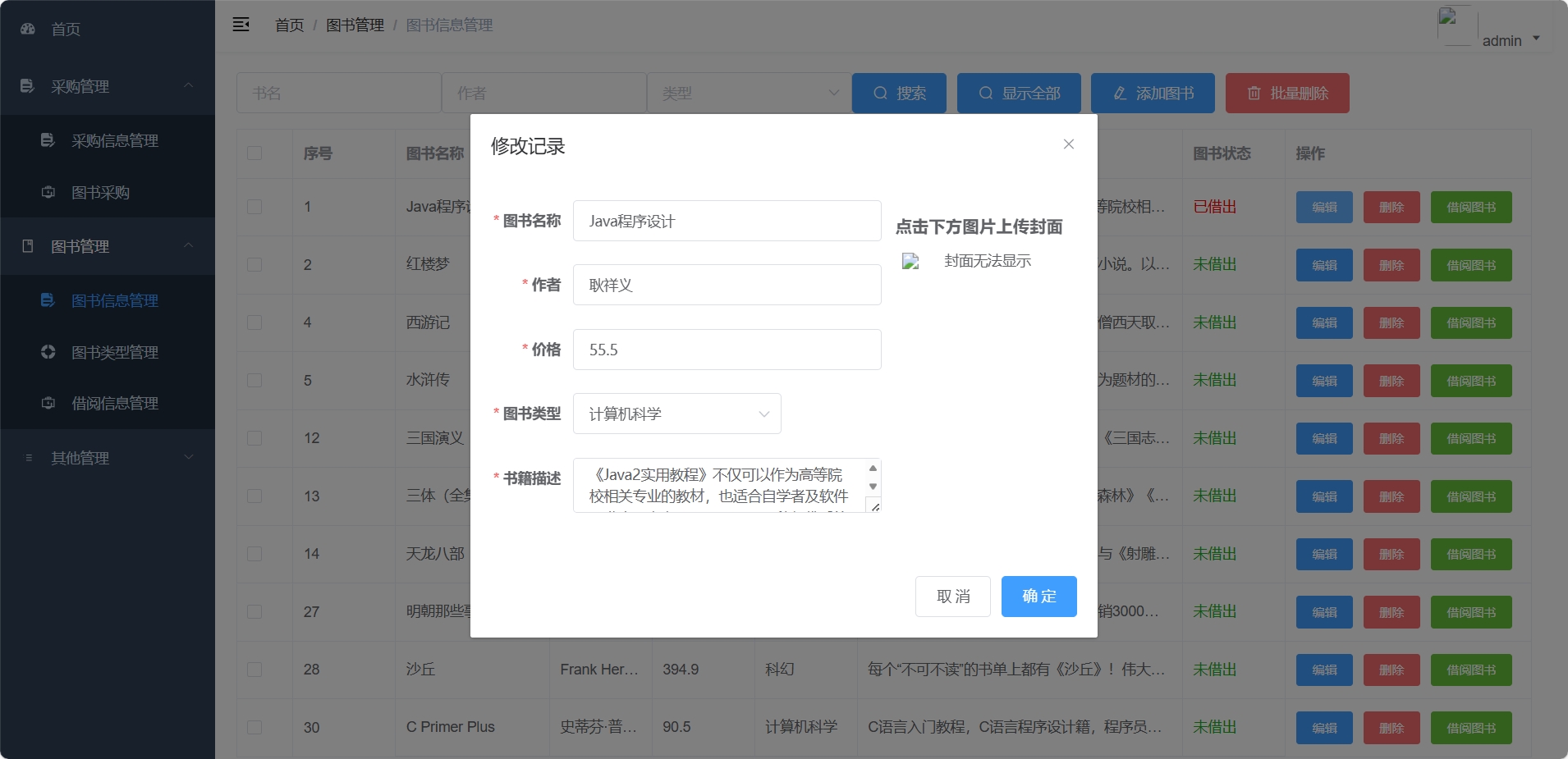Toggle the select-all header checkbox

pyautogui.click(x=254, y=153)
